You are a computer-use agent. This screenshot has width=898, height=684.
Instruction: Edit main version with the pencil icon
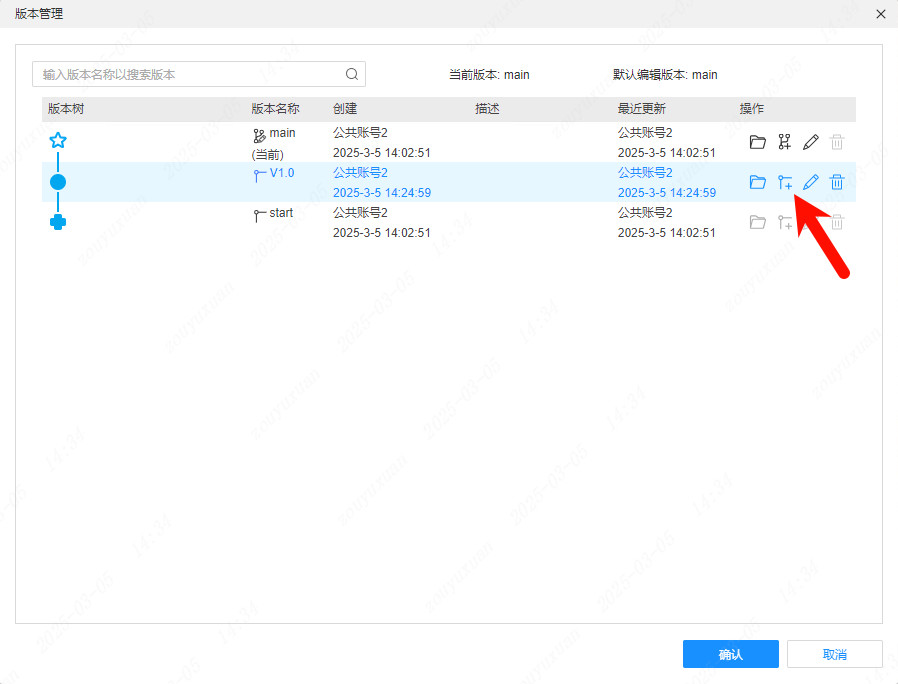pos(810,141)
